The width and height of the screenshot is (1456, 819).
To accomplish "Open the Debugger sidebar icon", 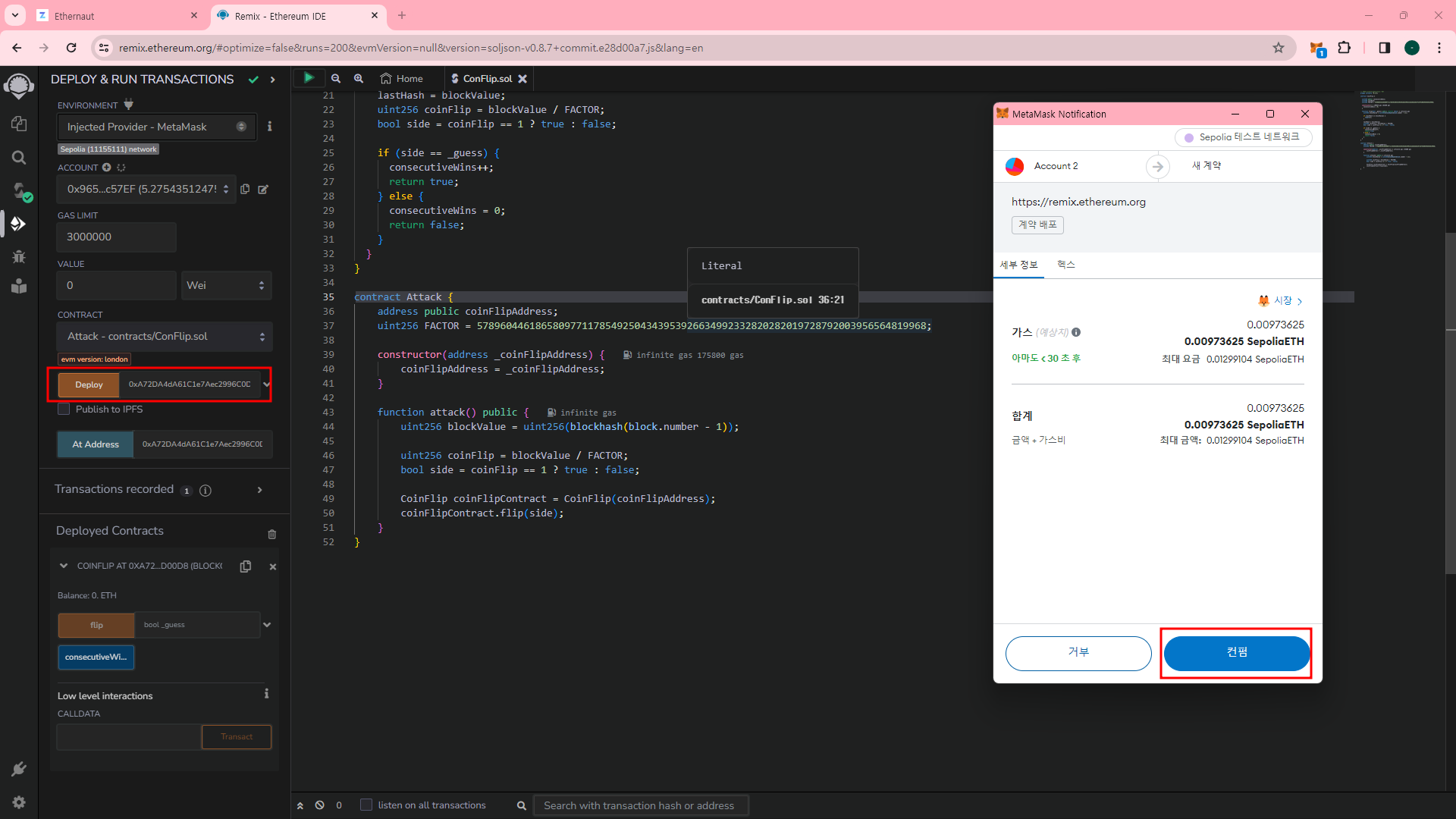I will tap(19, 256).
